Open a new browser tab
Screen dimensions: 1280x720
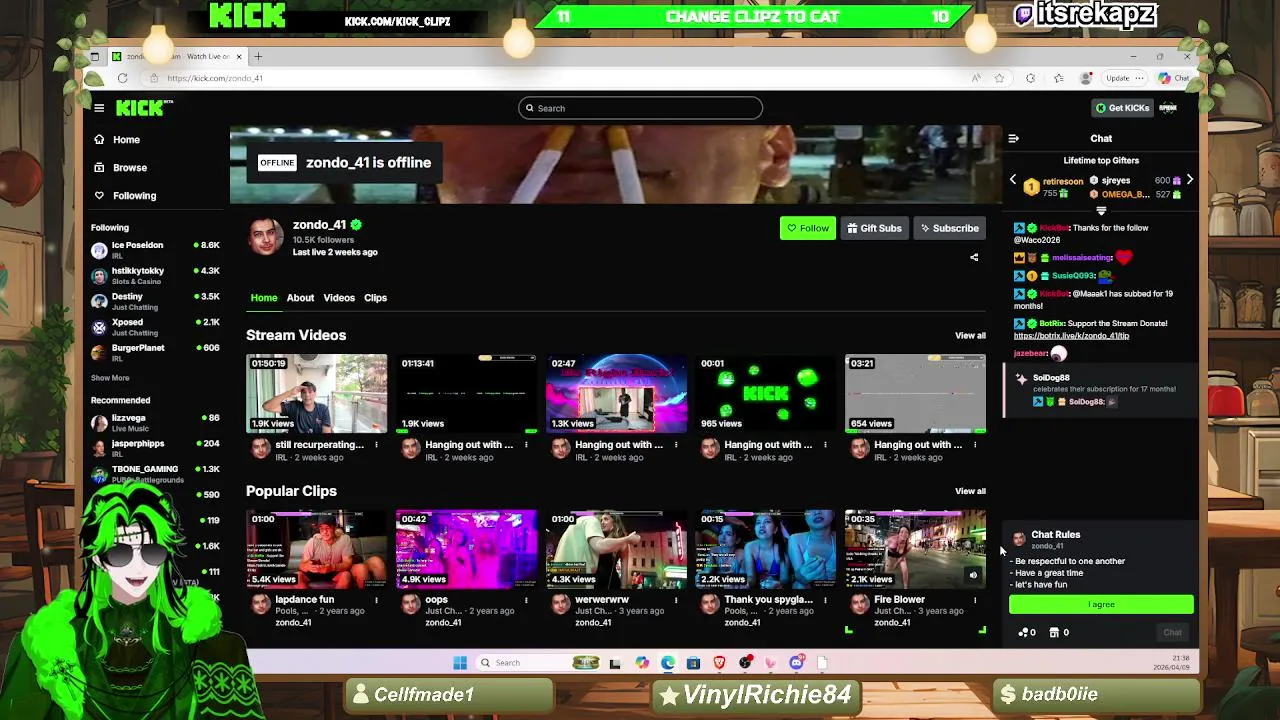[258, 56]
